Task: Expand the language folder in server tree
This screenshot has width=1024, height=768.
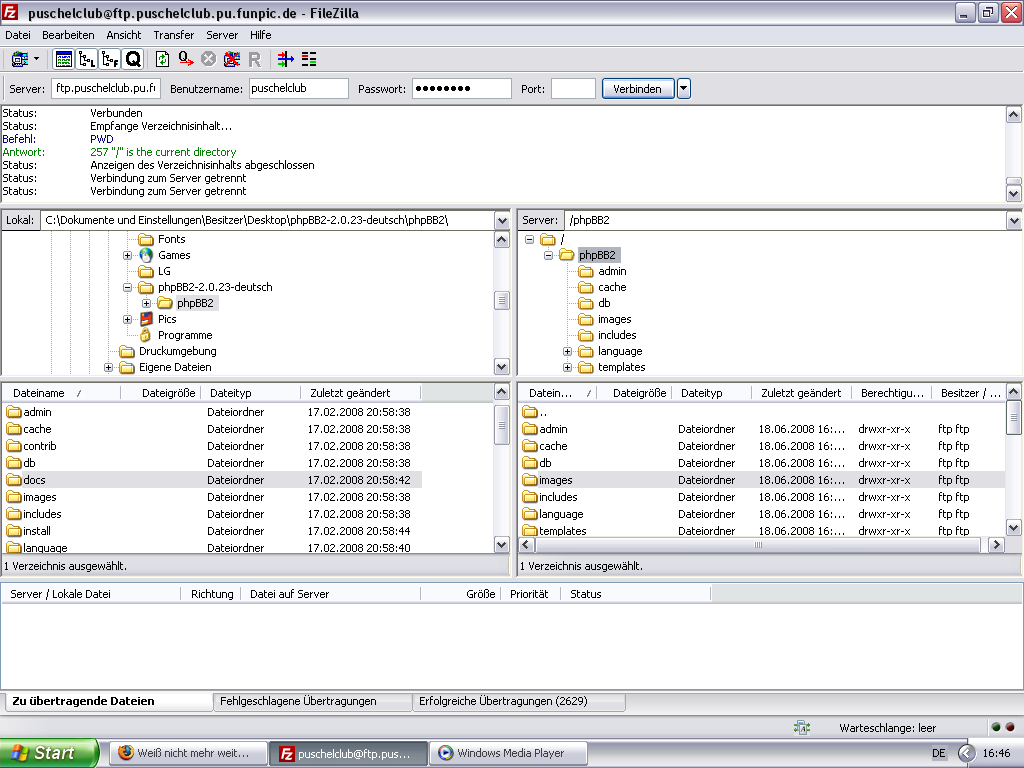Action: [x=568, y=351]
